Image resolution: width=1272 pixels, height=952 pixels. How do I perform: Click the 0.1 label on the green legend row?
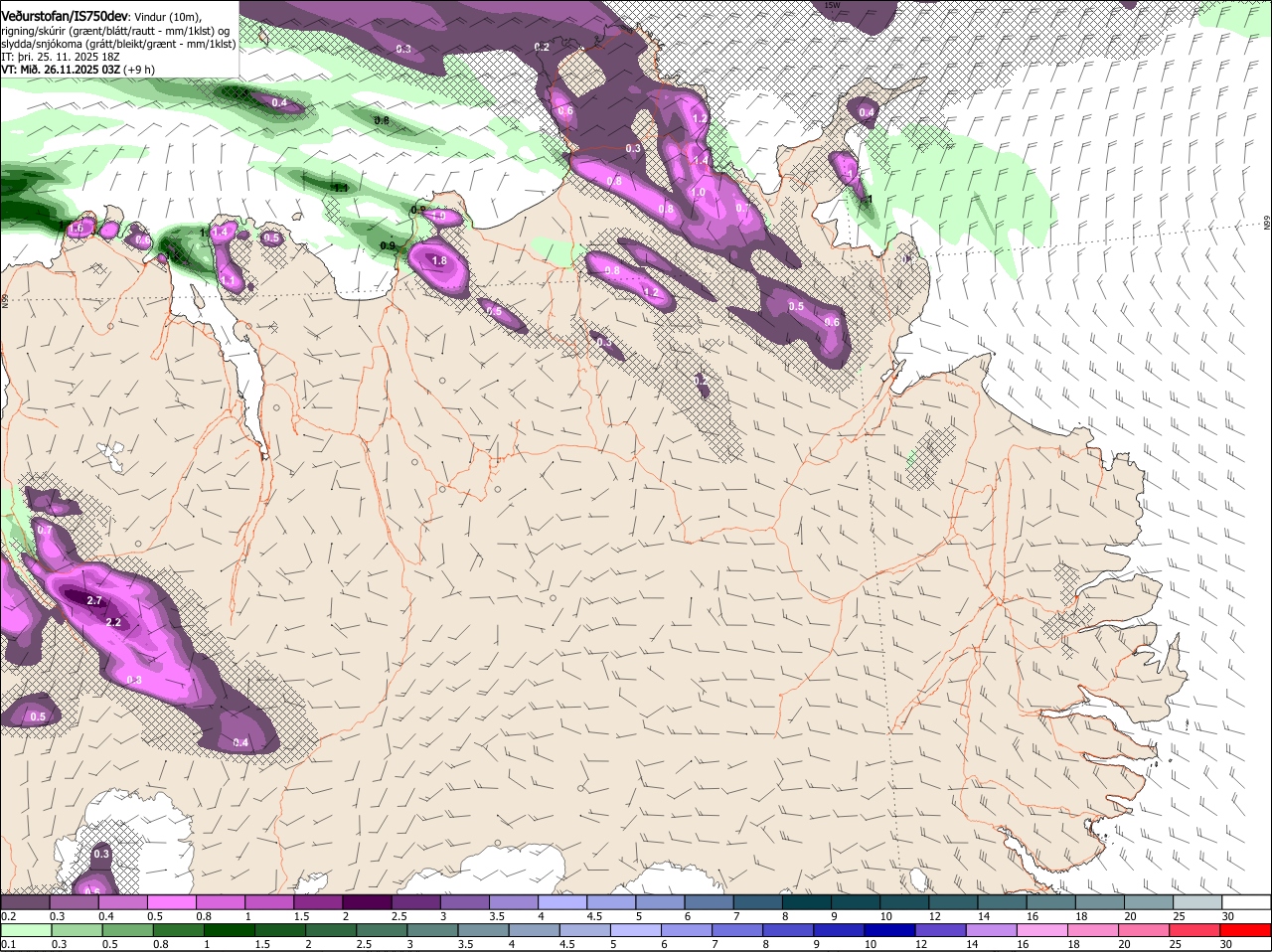[x=9, y=944]
